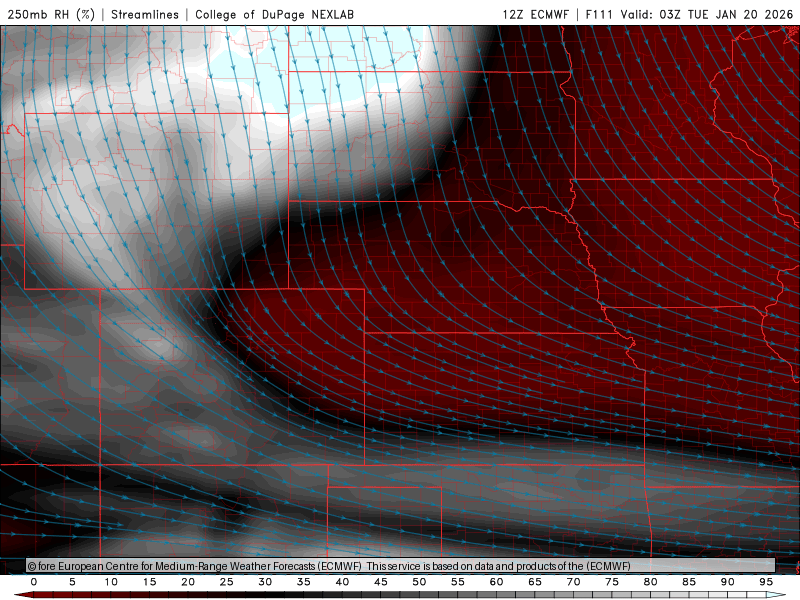800x600 pixels.
Task: Select the '70' color scale label
Action: coord(573,582)
